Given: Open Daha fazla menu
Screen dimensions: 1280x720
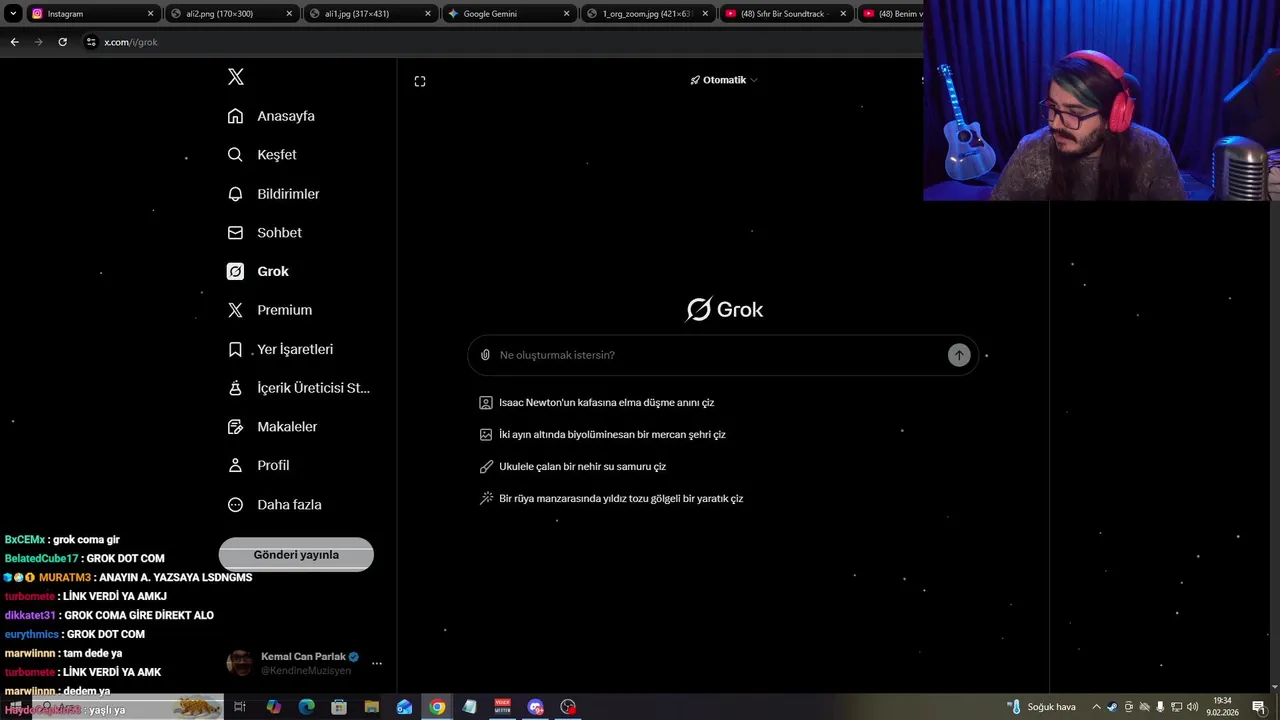Looking at the screenshot, I should click(274, 505).
